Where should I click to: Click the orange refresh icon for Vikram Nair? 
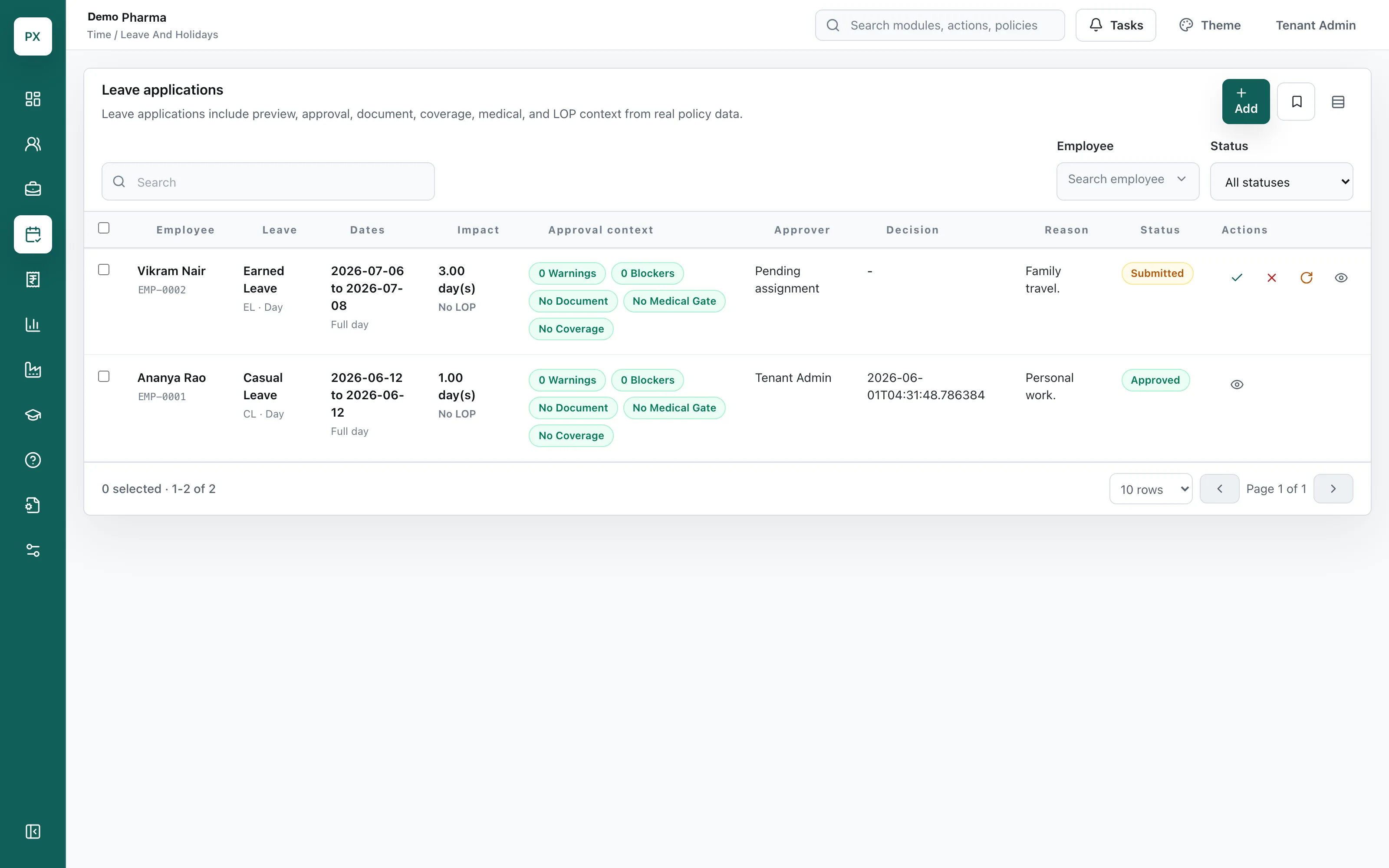point(1307,278)
